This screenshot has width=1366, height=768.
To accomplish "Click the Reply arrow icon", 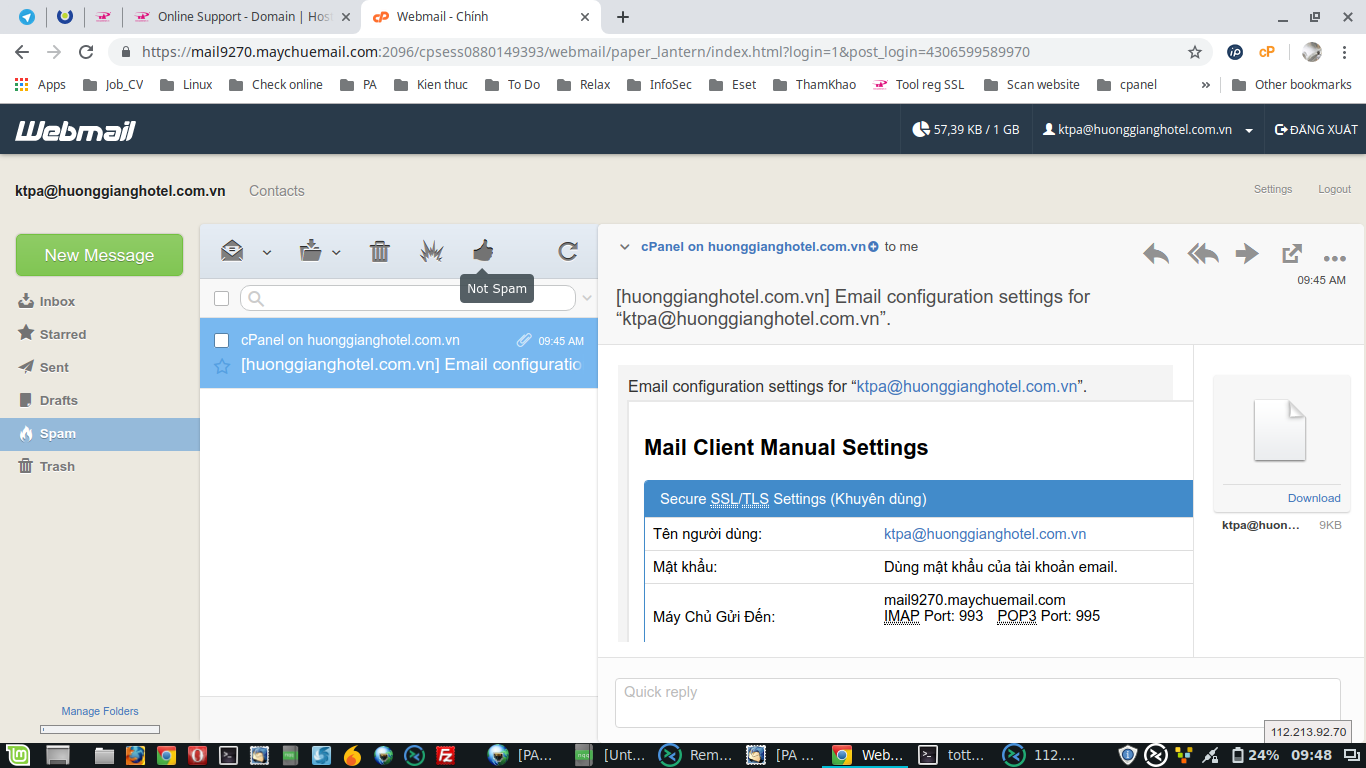I will pyautogui.click(x=1156, y=254).
